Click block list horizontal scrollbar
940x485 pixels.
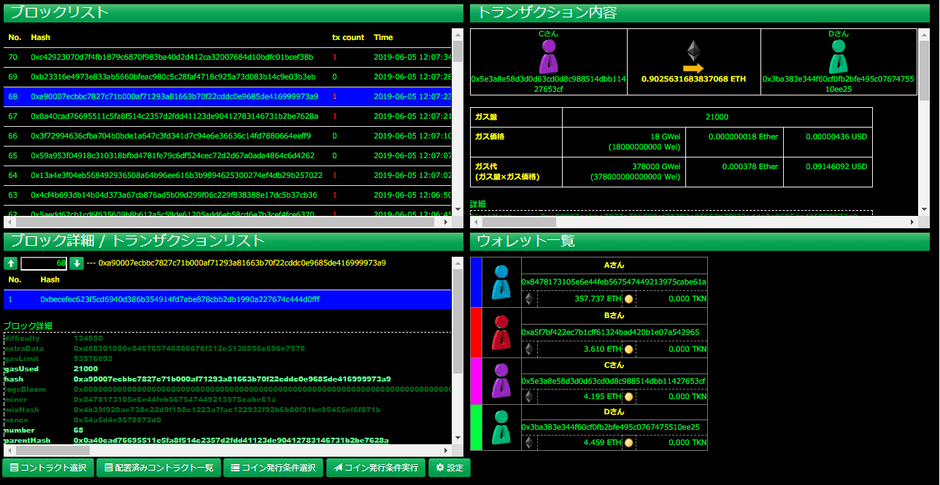click(228, 222)
